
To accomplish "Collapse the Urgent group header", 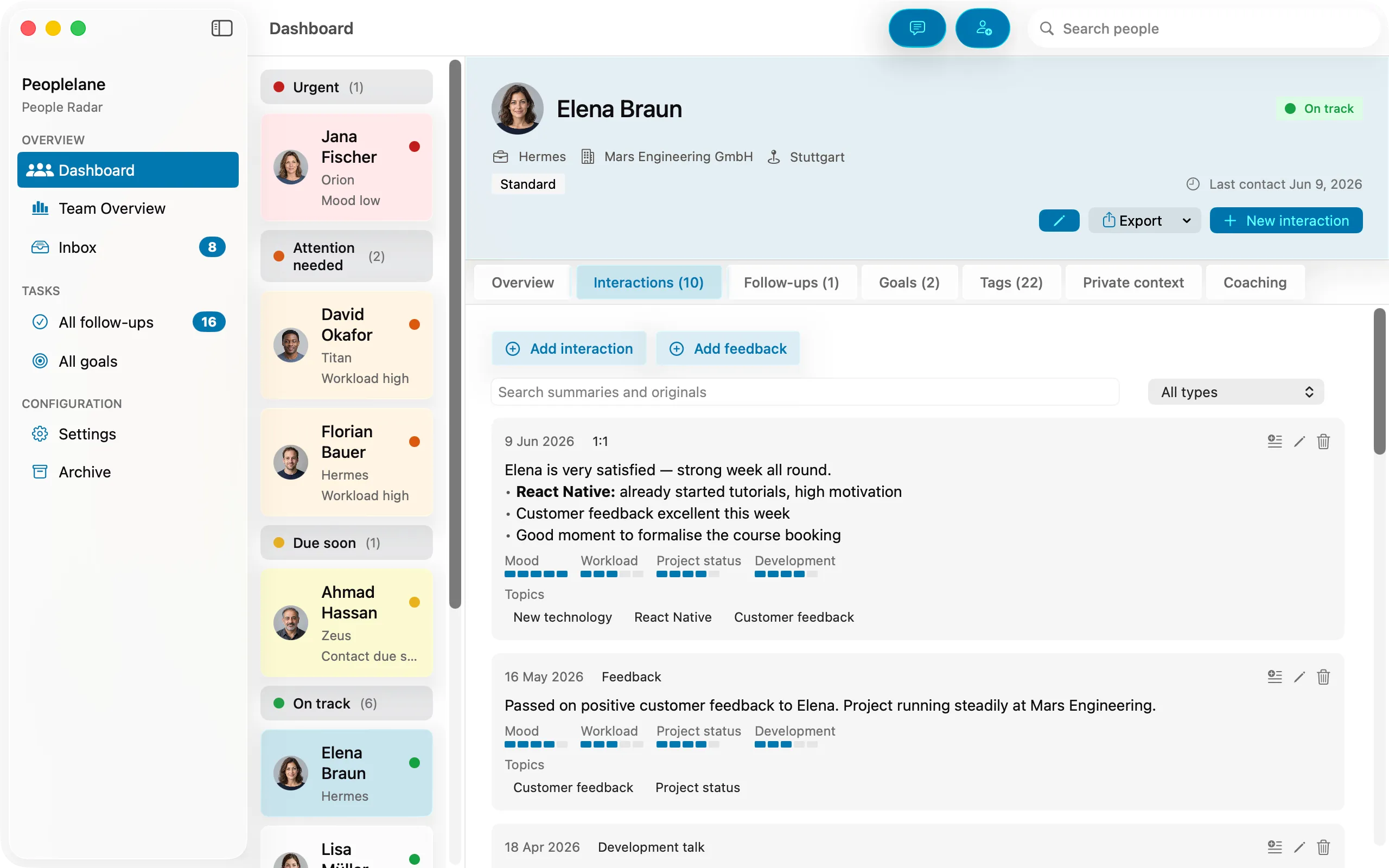I will point(346,87).
